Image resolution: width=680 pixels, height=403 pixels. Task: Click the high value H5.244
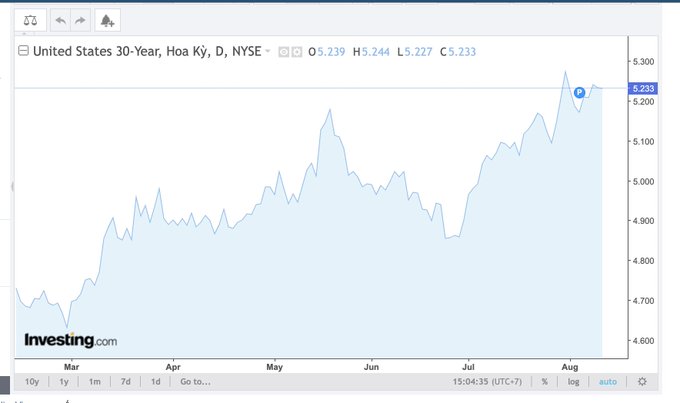click(x=371, y=52)
